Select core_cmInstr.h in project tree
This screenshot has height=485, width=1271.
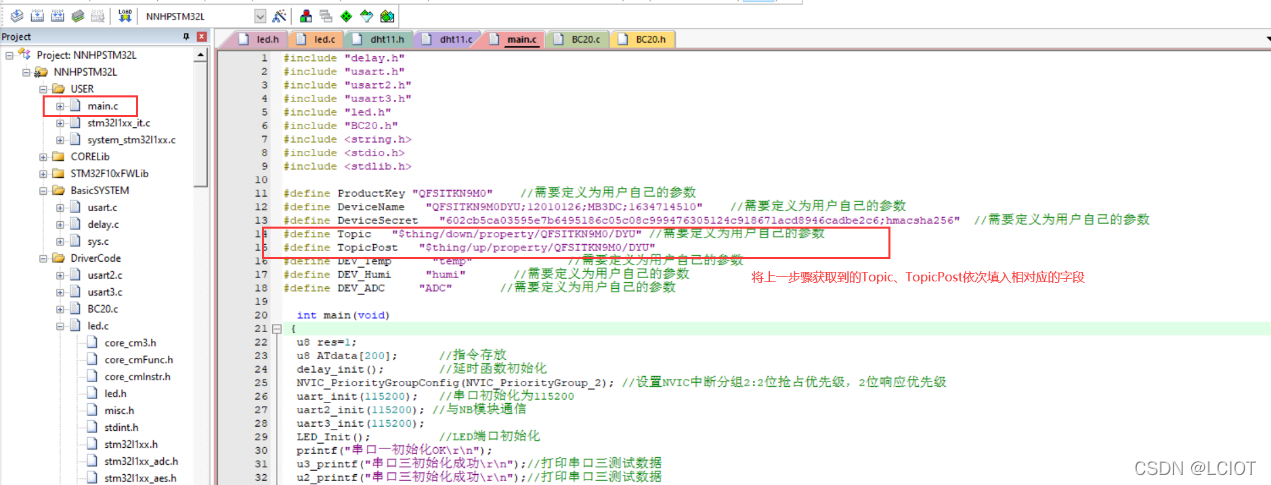point(137,377)
